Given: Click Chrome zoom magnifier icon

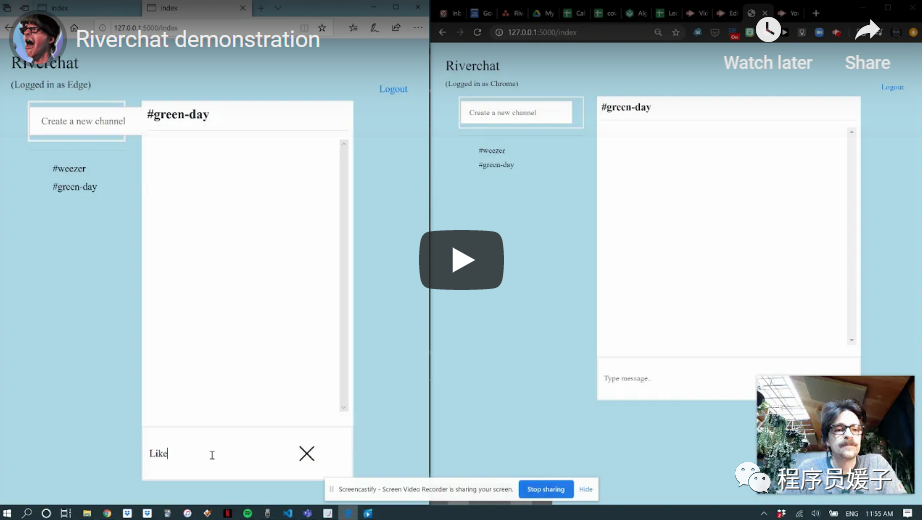Looking at the screenshot, I should (658, 32).
